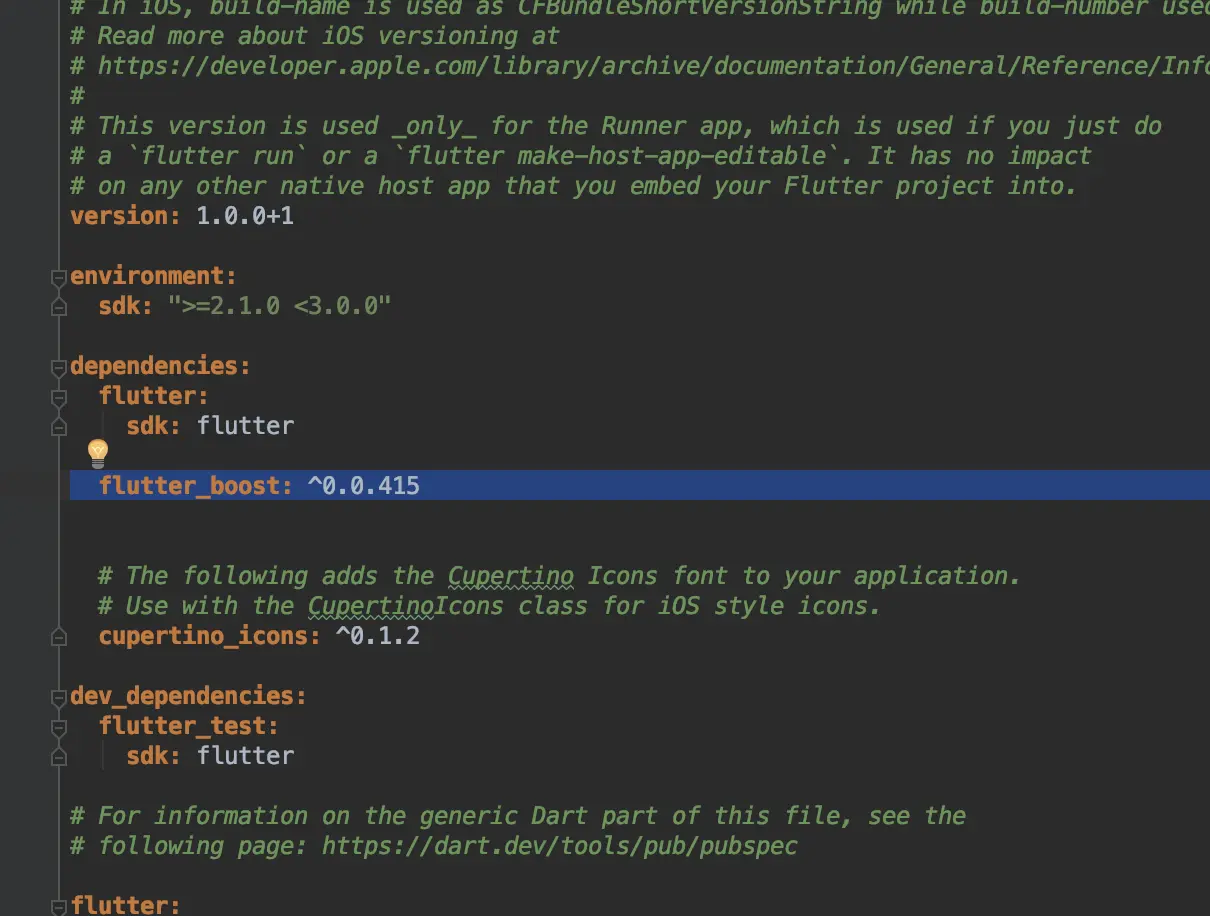The image size is (1210, 916).
Task: Click the fold end marker beside sdk version constraint
Action: click(60, 305)
